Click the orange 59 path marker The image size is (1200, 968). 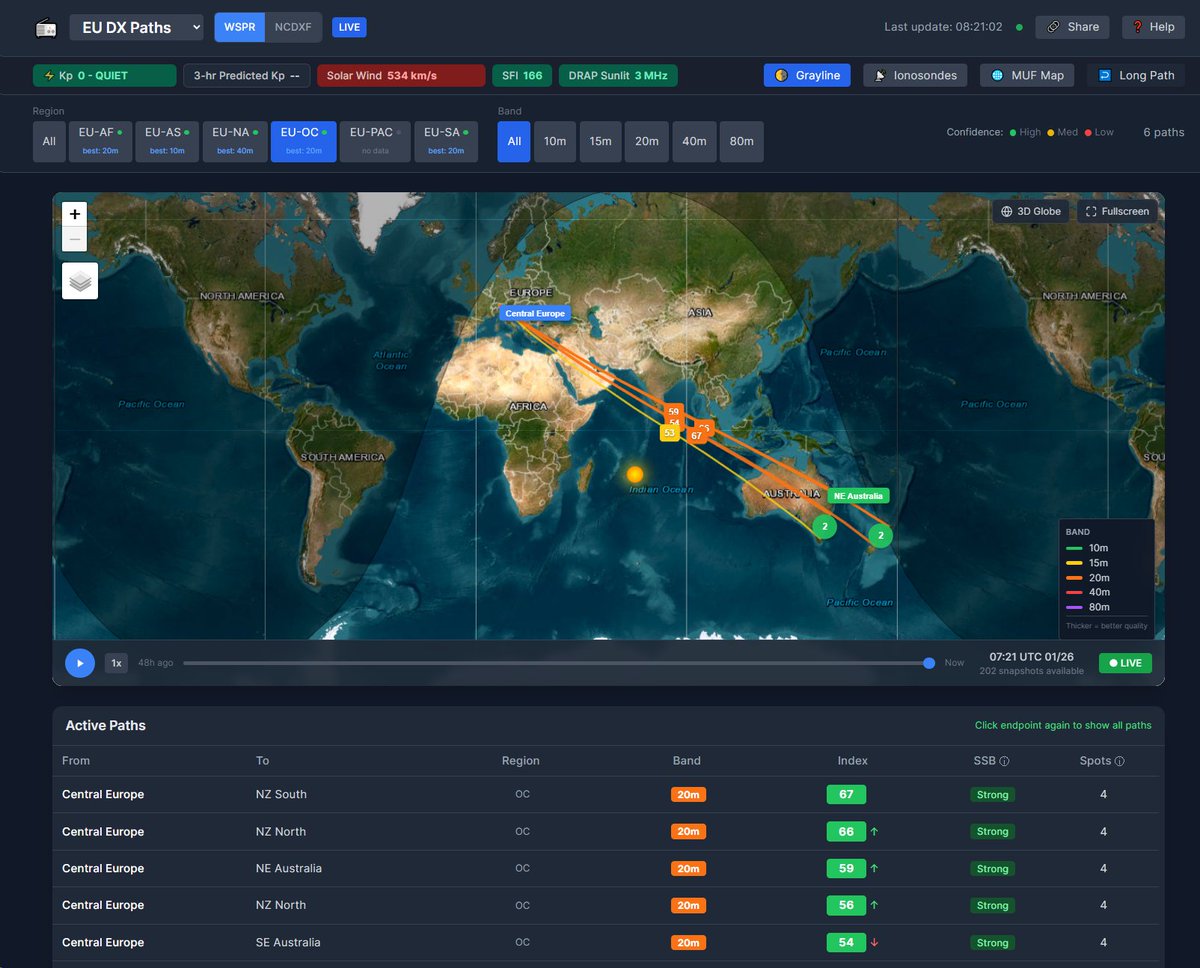[x=673, y=411]
